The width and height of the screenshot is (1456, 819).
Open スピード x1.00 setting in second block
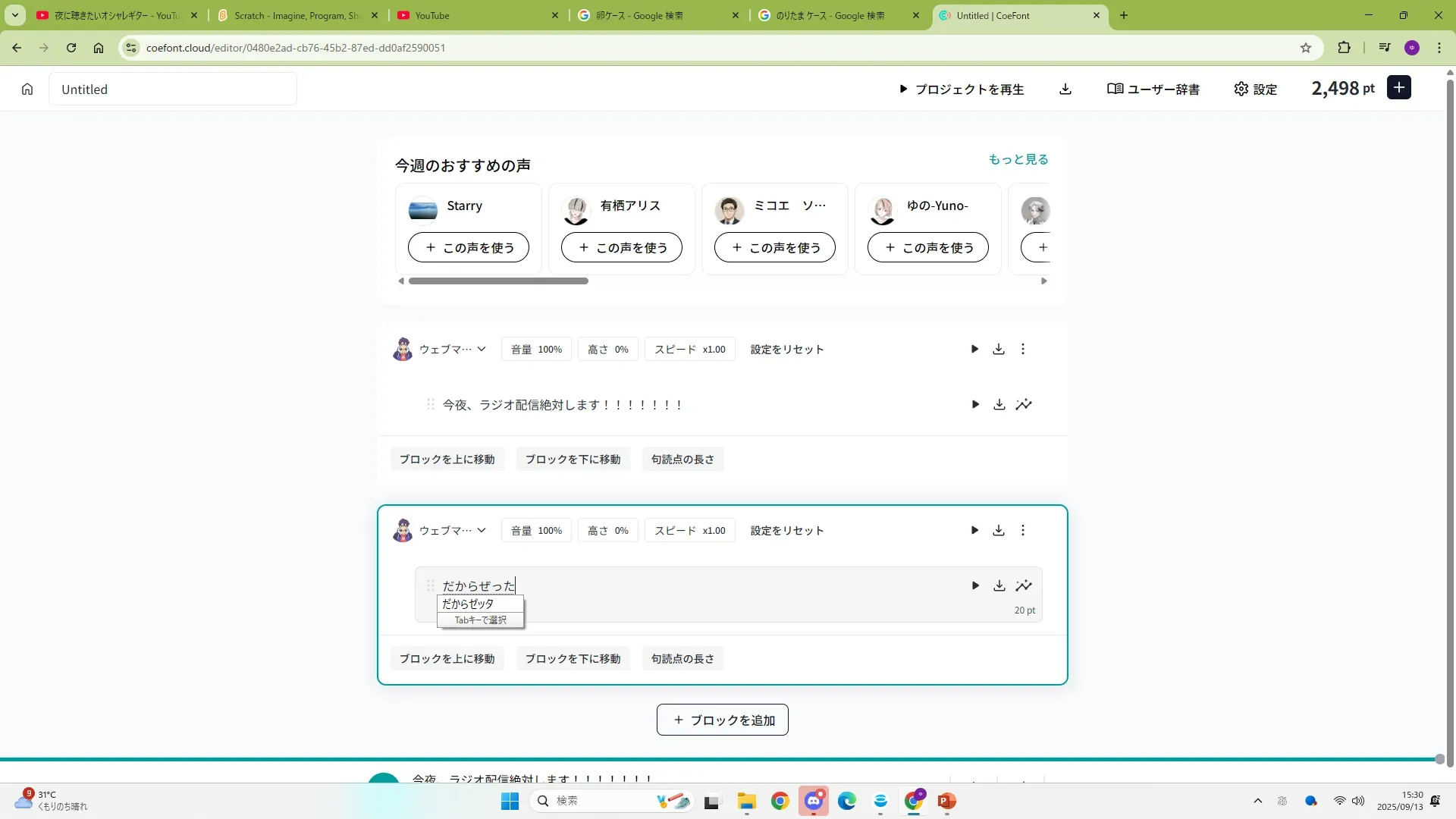click(x=689, y=530)
